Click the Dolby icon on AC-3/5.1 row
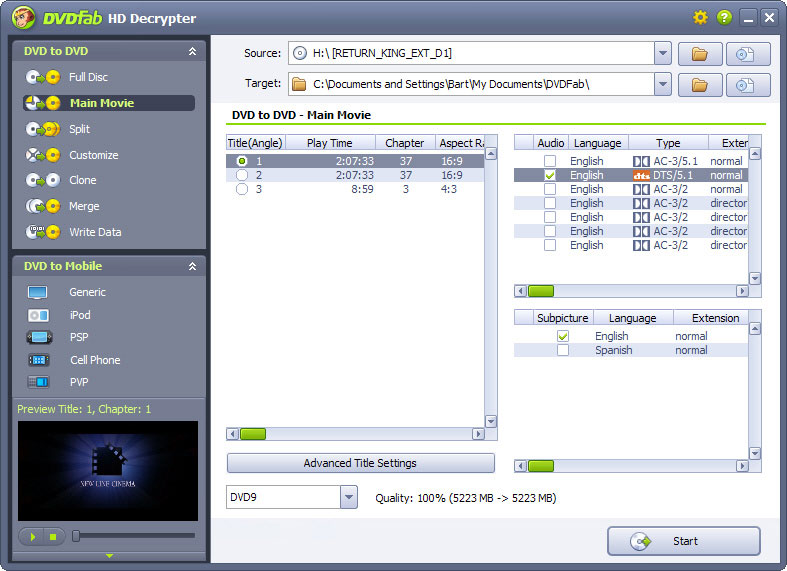Viewport: 787px width, 571px height. (x=641, y=162)
